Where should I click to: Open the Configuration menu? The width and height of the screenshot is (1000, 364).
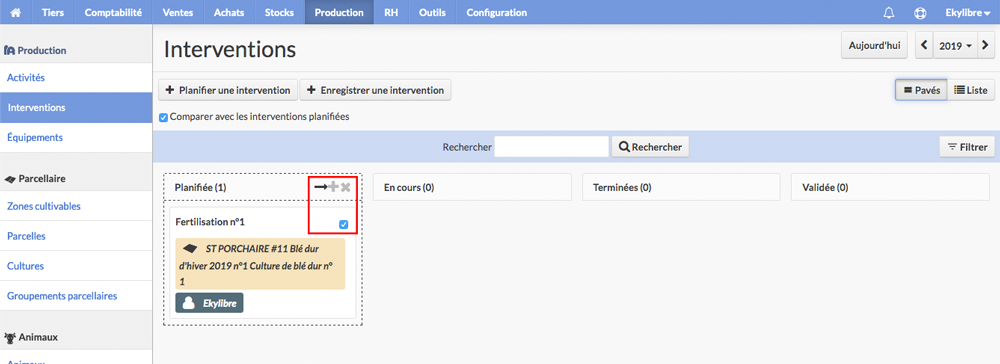click(497, 12)
